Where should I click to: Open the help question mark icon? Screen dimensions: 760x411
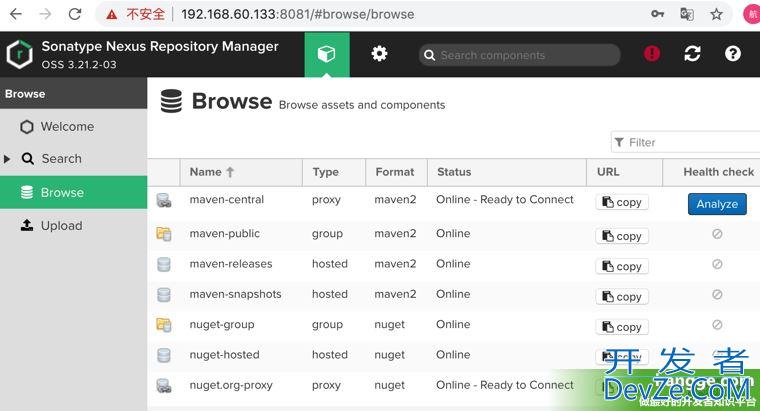click(x=733, y=53)
